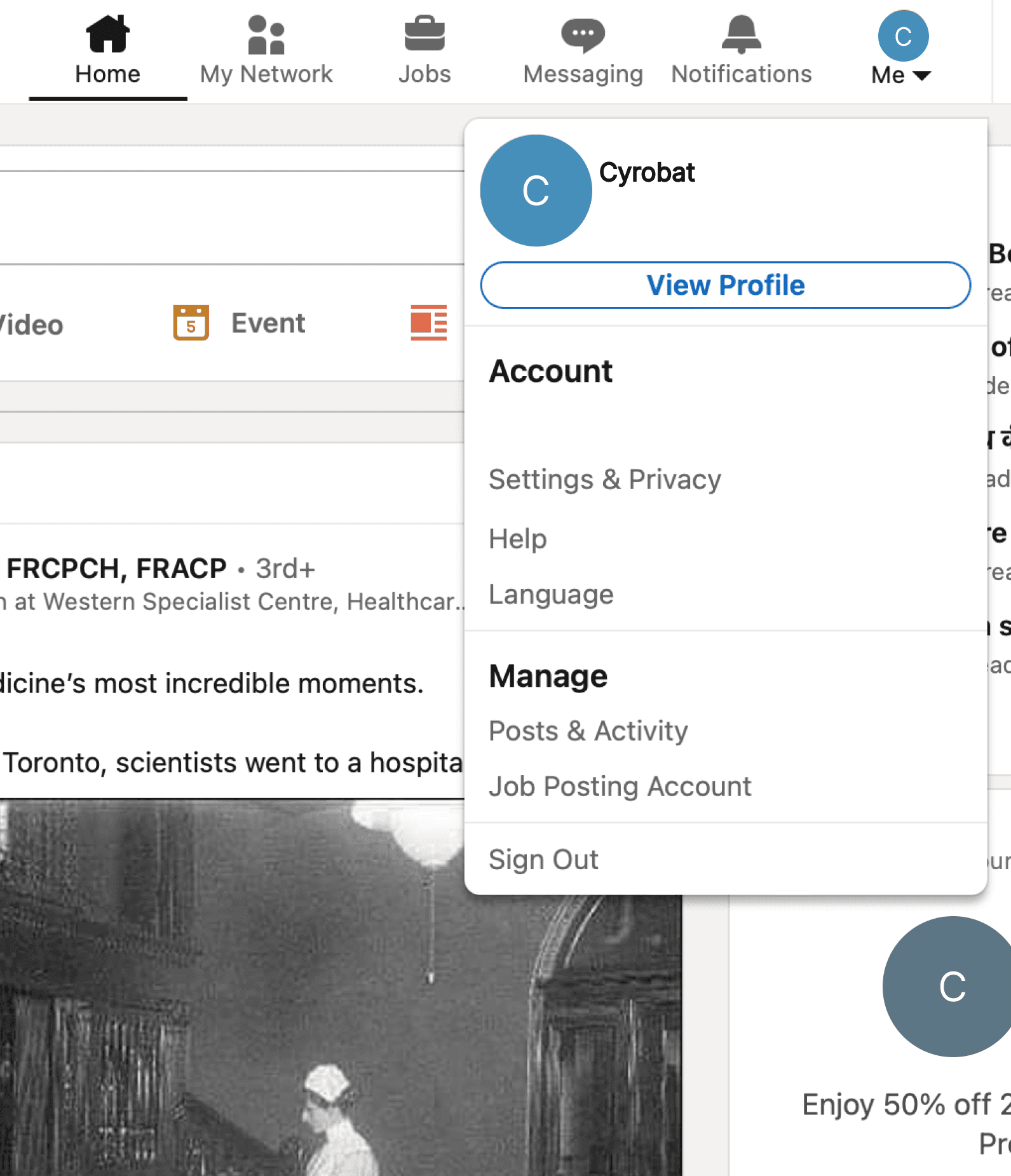Click the View Profile button
Screen dimensions: 1011x1176
(x=726, y=285)
